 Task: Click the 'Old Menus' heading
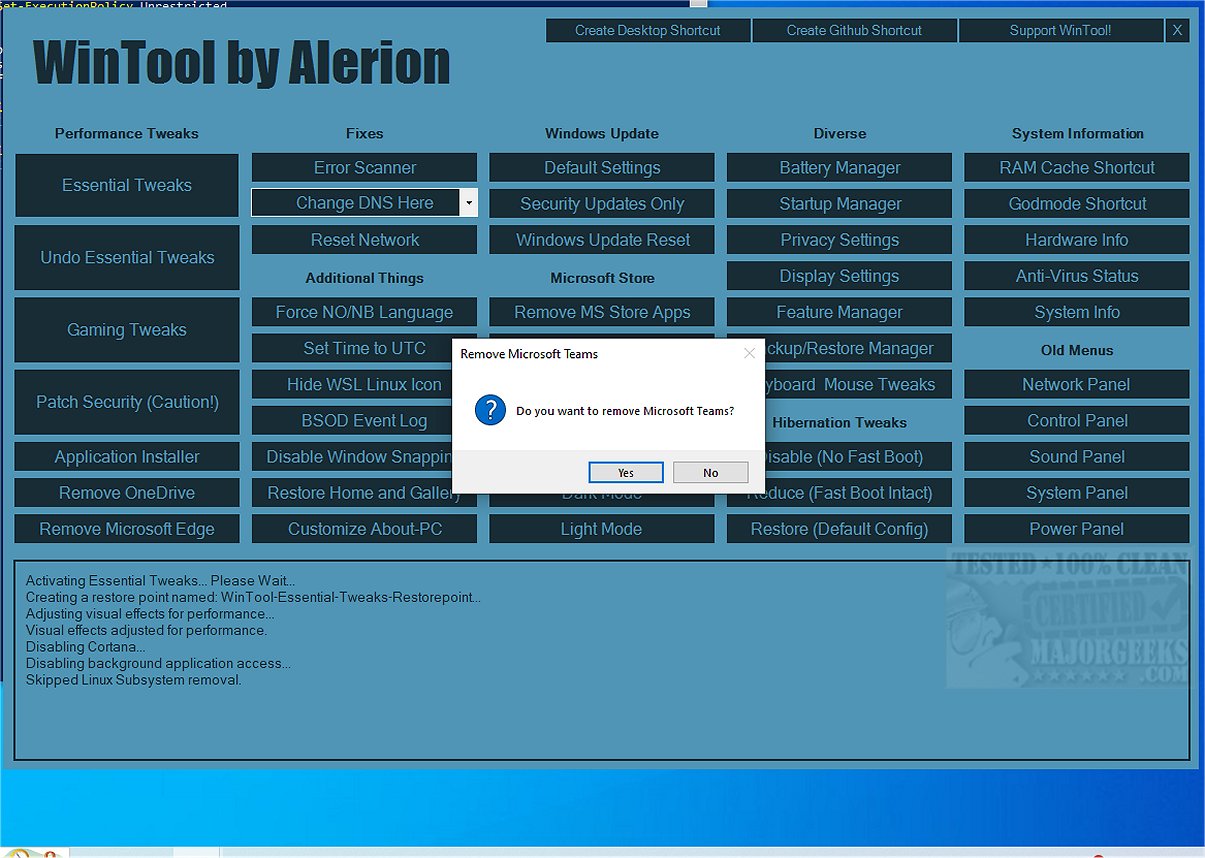pos(1077,350)
